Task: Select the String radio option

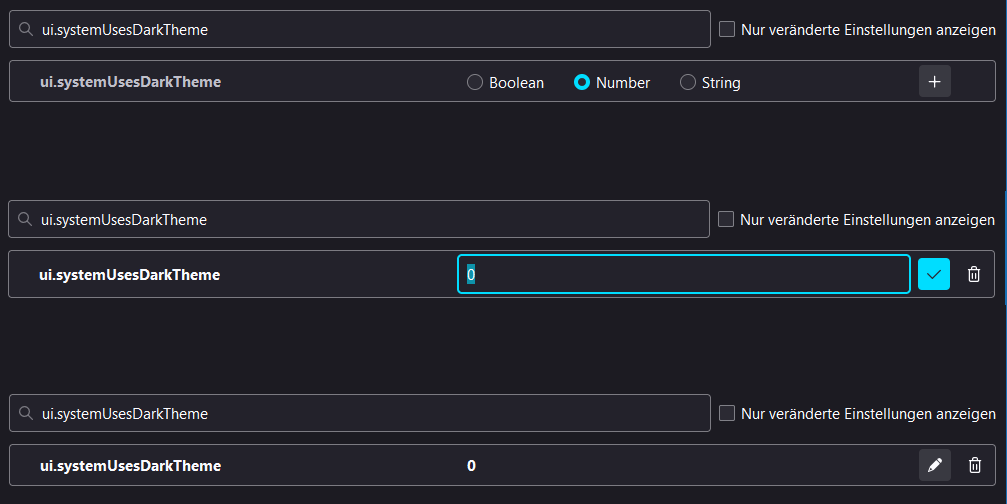Action: click(688, 83)
